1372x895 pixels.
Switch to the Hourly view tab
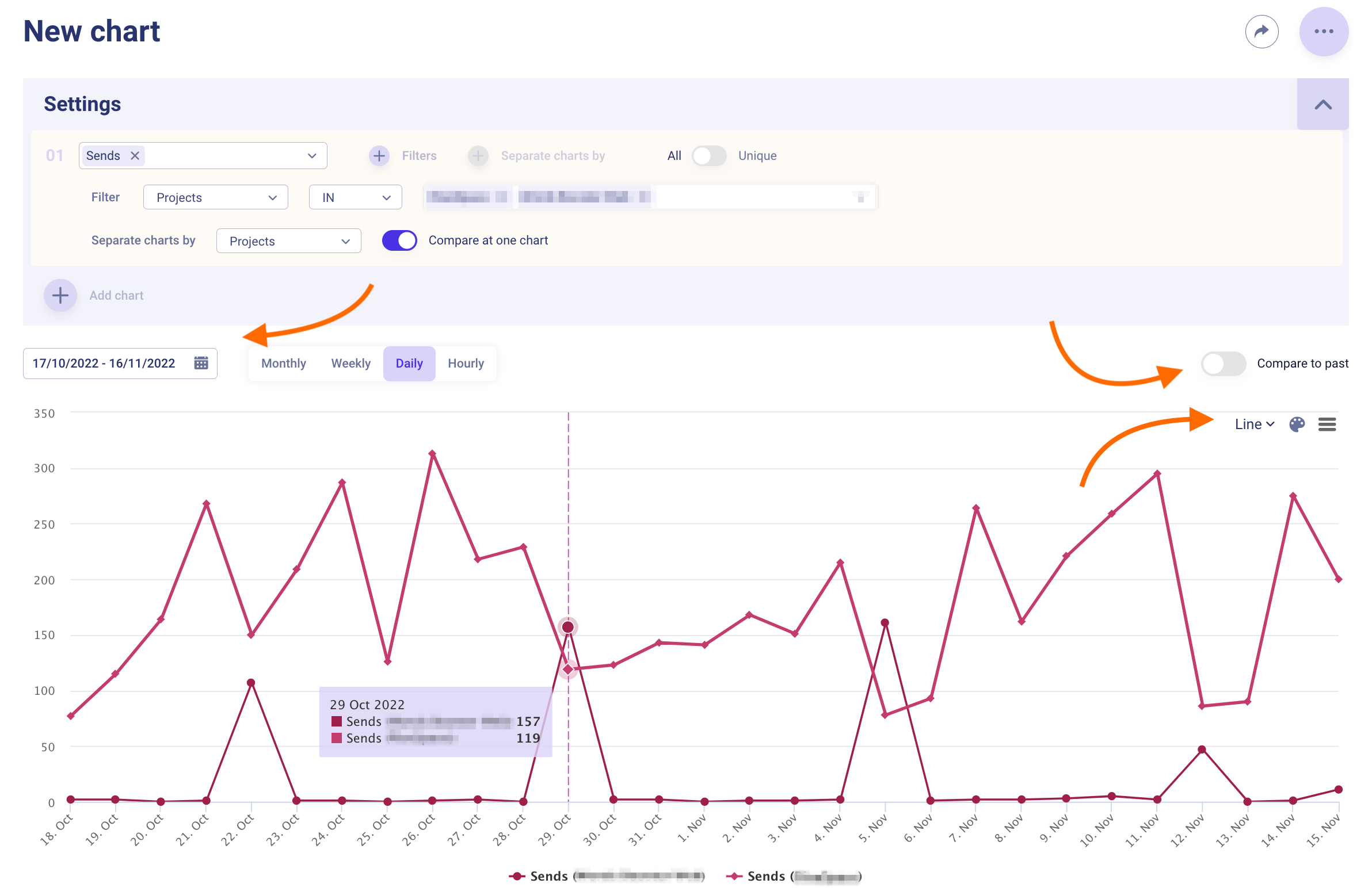(465, 364)
